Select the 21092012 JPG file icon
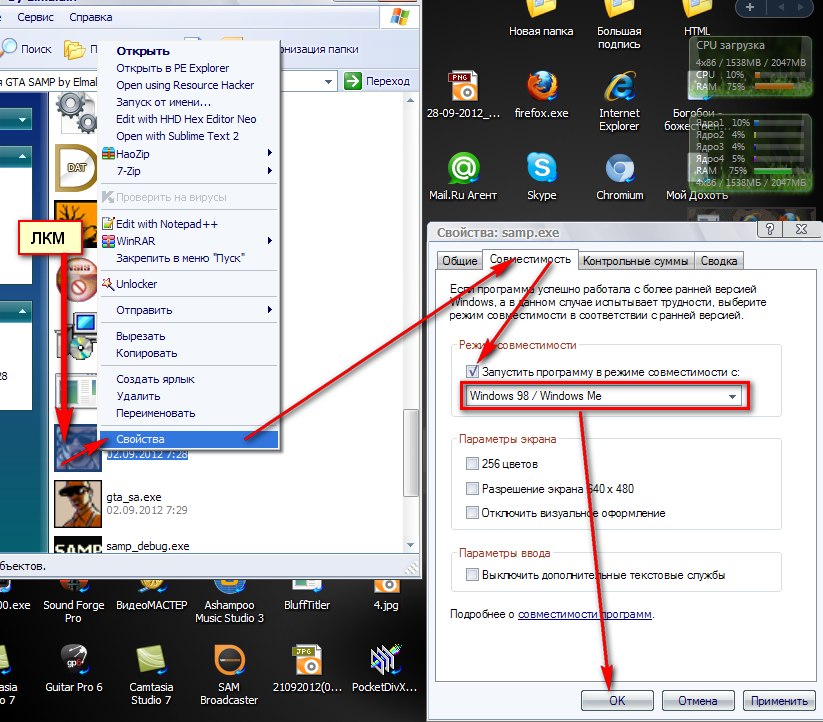This screenshot has height=722, width=823. click(307, 660)
